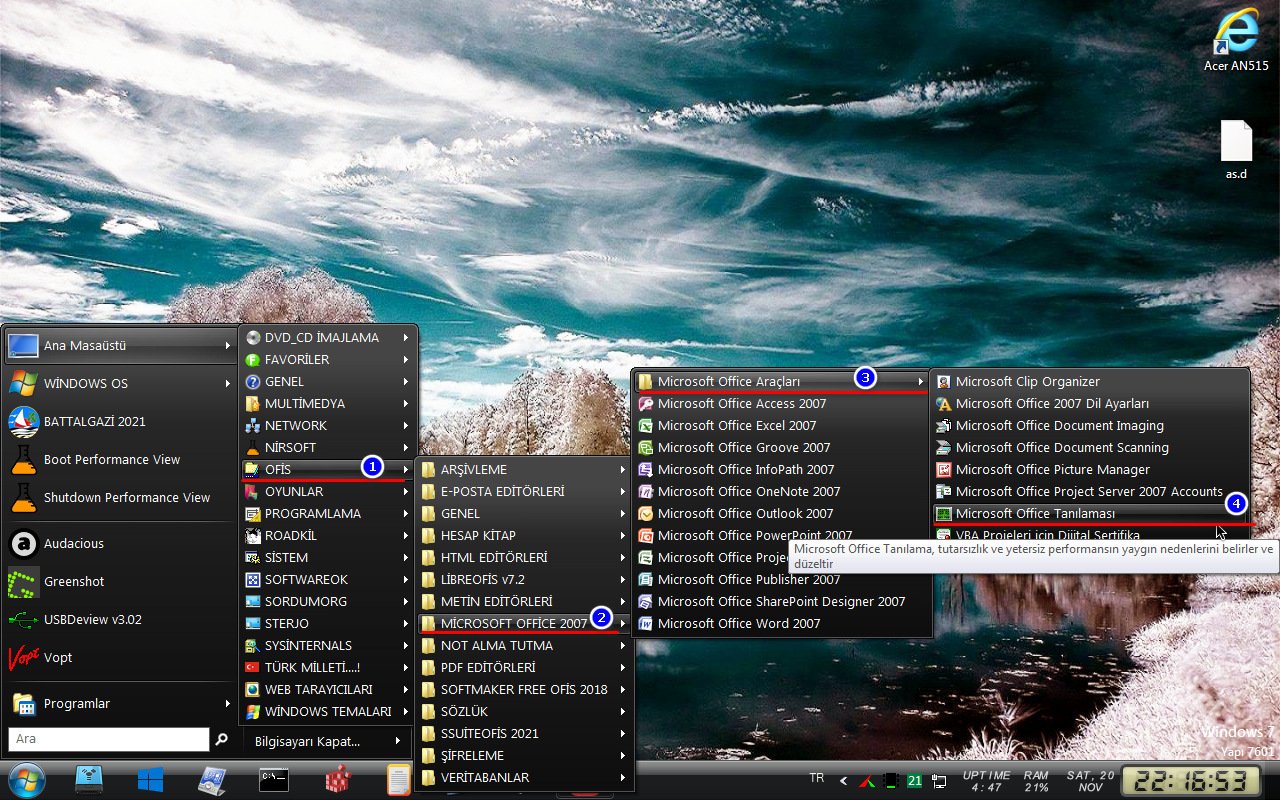This screenshot has height=800, width=1280.
Task: Launch Microsoft Office SharePoint Designer 2007
Action: (x=782, y=601)
